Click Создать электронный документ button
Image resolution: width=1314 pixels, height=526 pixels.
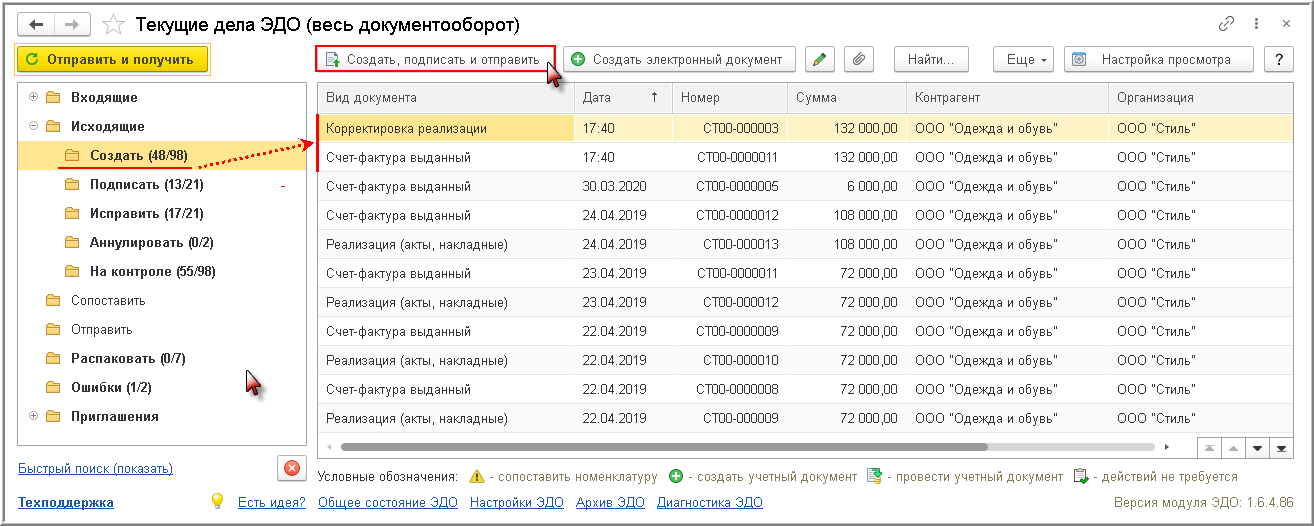[678, 60]
